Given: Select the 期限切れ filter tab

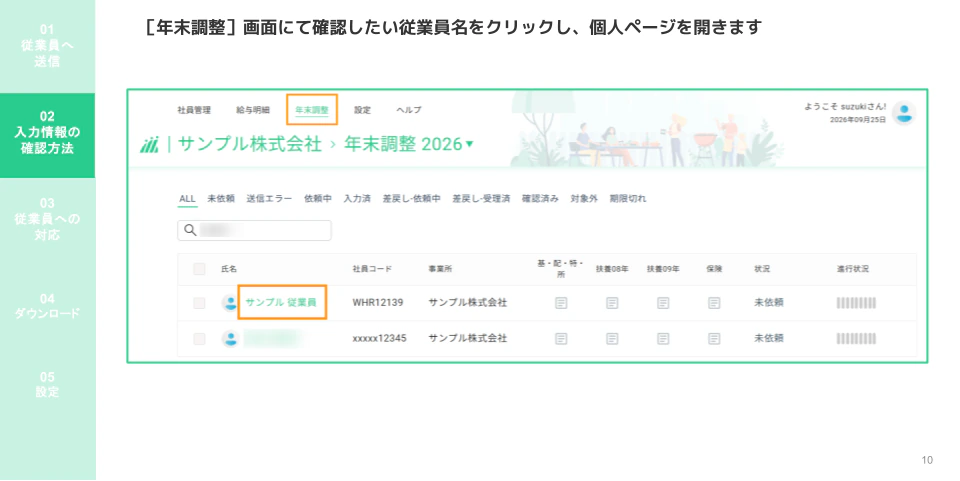Looking at the screenshot, I should point(628,199).
